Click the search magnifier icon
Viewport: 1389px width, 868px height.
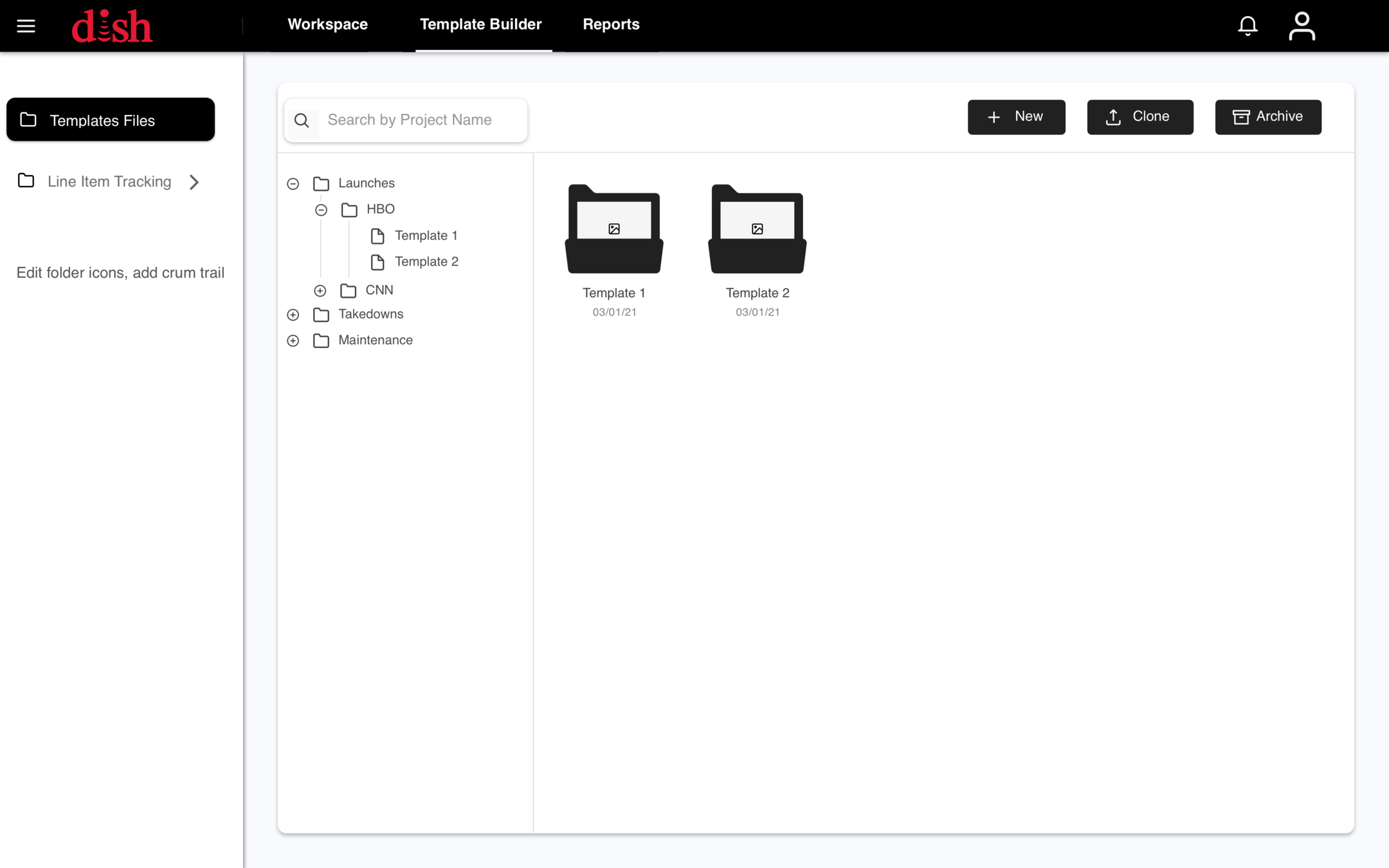coord(302,120)
